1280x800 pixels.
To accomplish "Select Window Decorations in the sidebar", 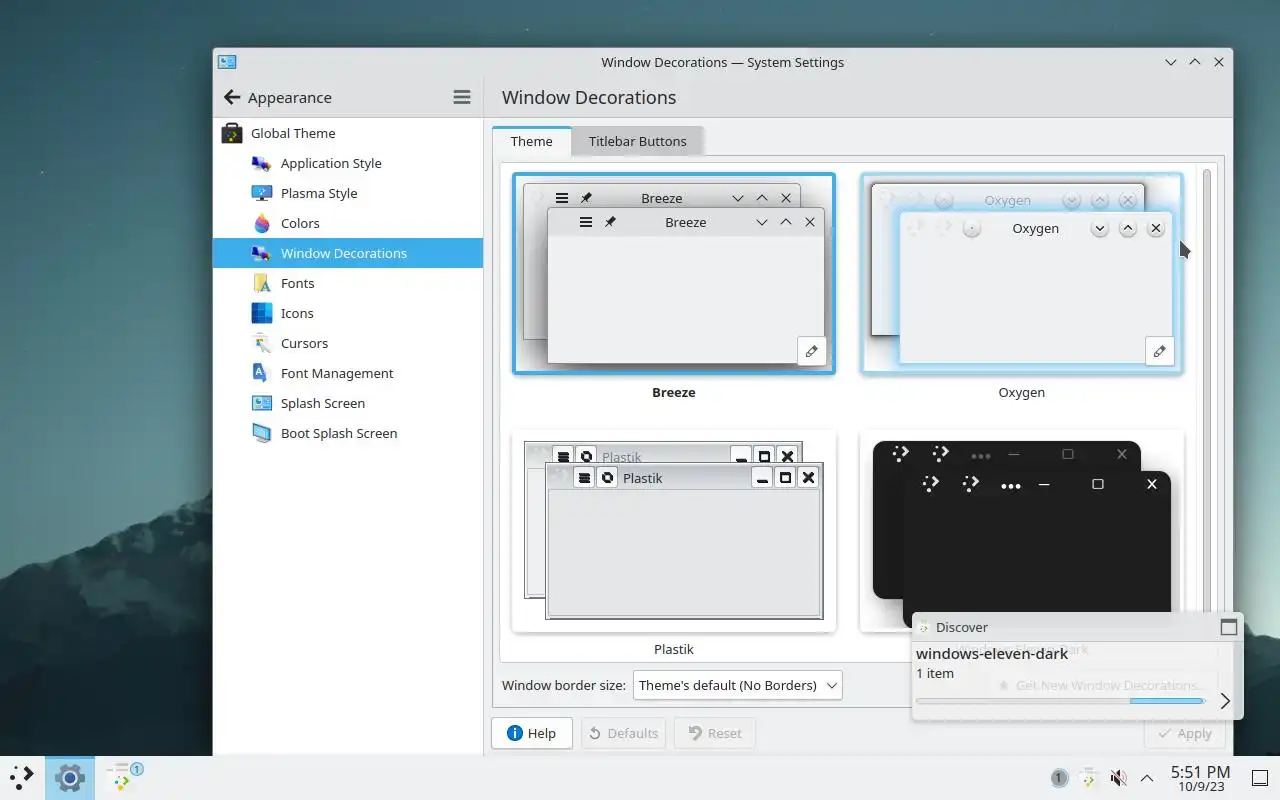I will tap(348, 253).
